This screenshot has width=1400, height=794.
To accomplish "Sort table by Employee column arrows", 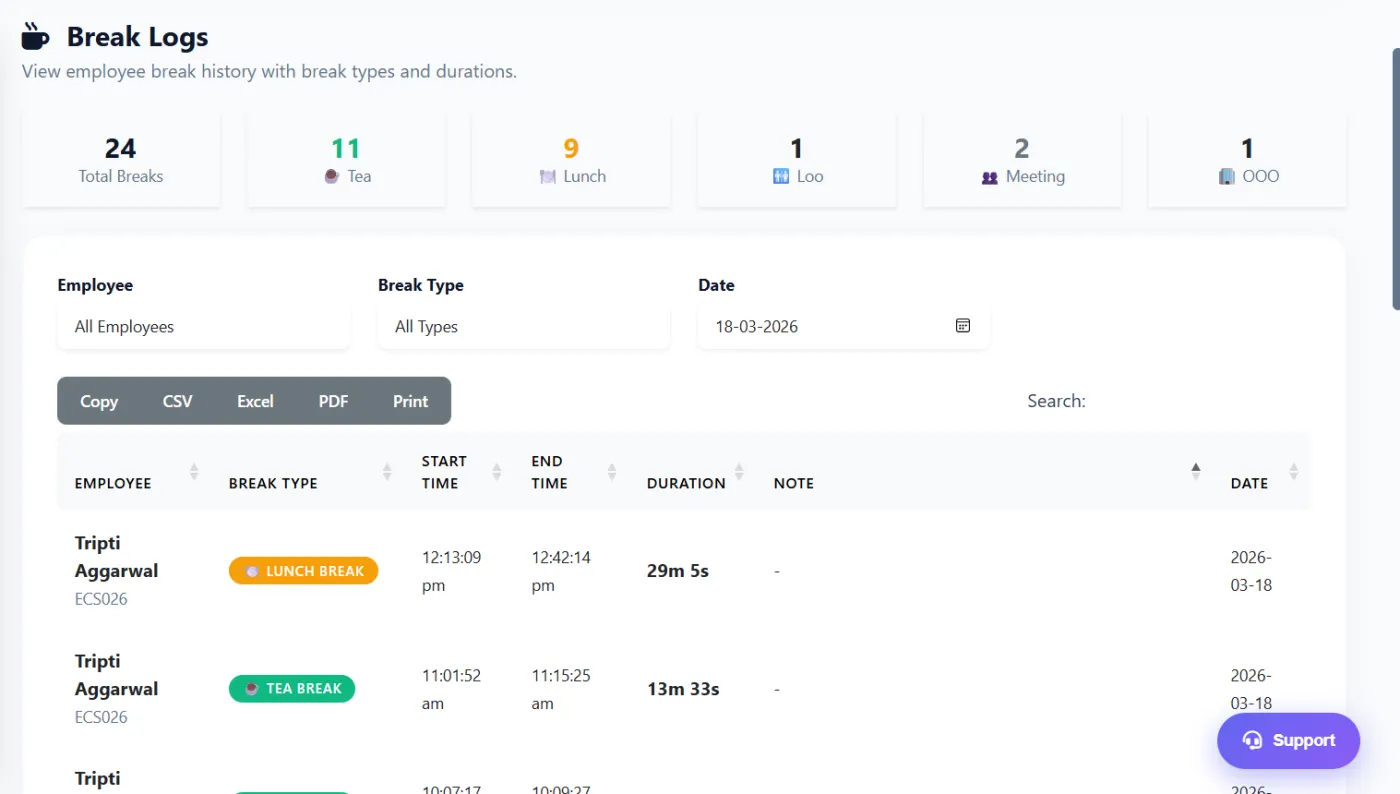I will pyautogui.click(x=194, y=472).
